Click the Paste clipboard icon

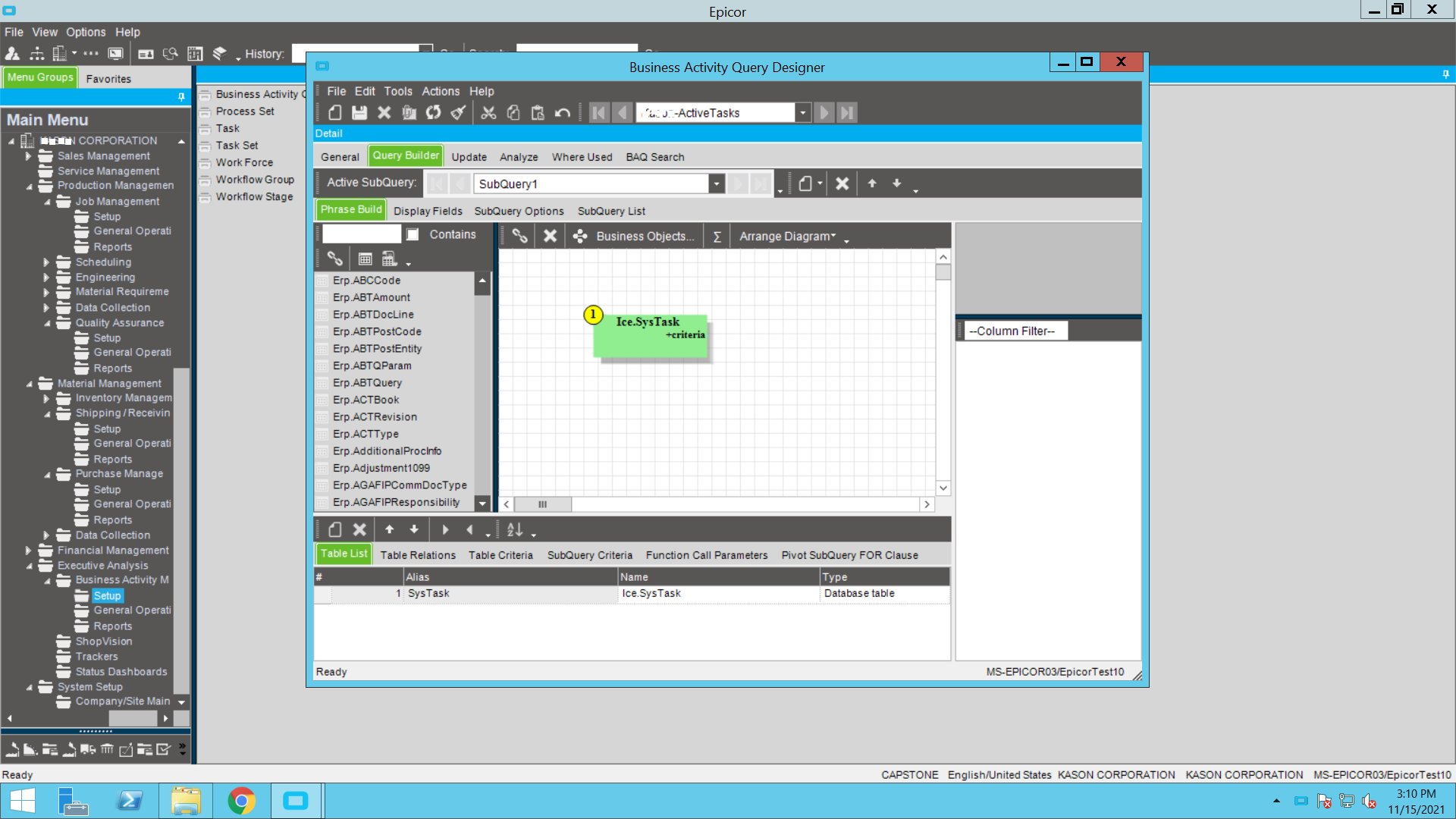coord(538,112)
